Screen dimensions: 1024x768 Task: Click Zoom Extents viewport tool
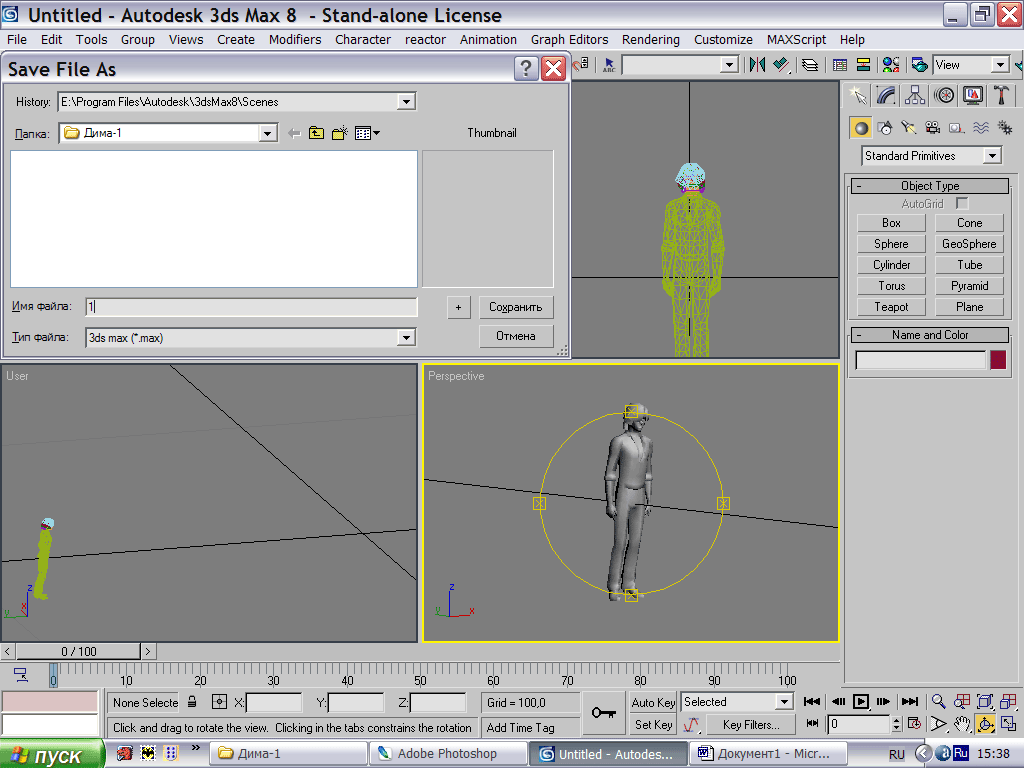pyautogui.click(x=985, y=701)
